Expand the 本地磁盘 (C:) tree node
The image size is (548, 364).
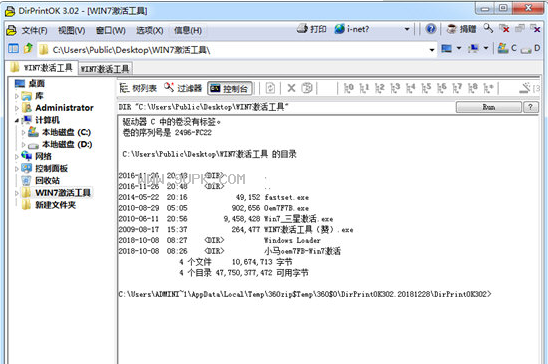click(x=23, y=132)
